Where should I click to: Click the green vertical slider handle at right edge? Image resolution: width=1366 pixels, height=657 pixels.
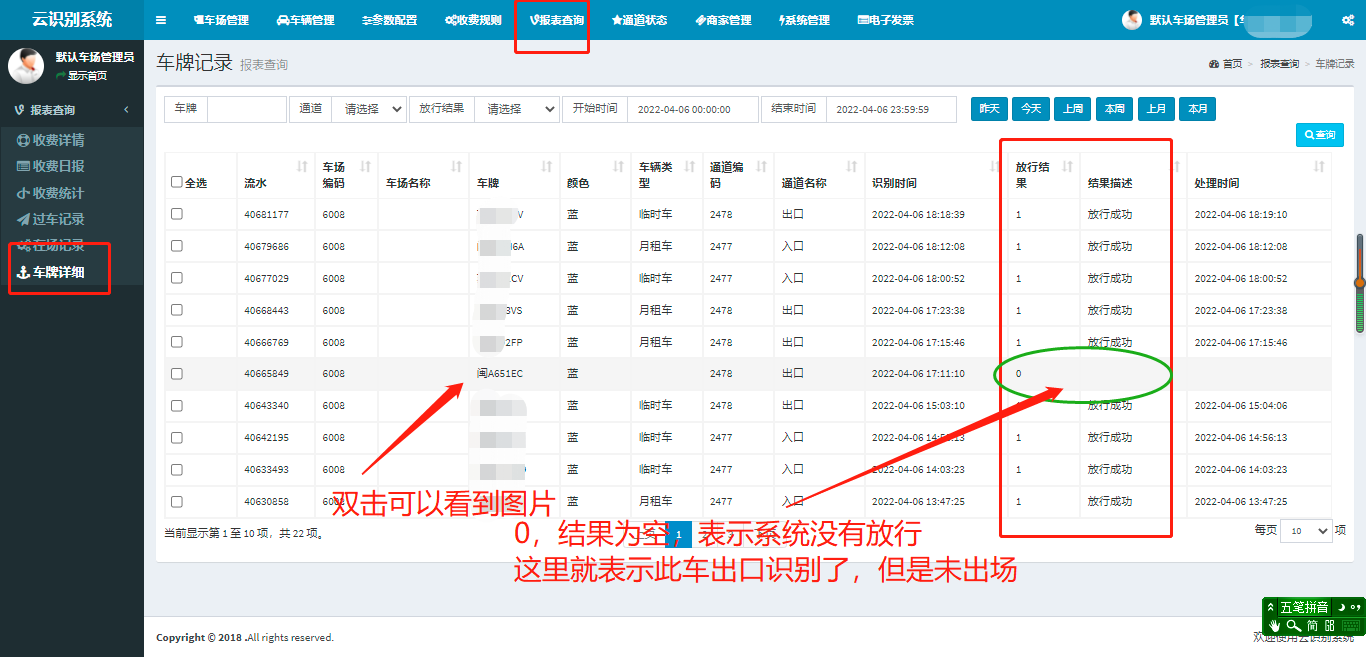point(1360,283)
